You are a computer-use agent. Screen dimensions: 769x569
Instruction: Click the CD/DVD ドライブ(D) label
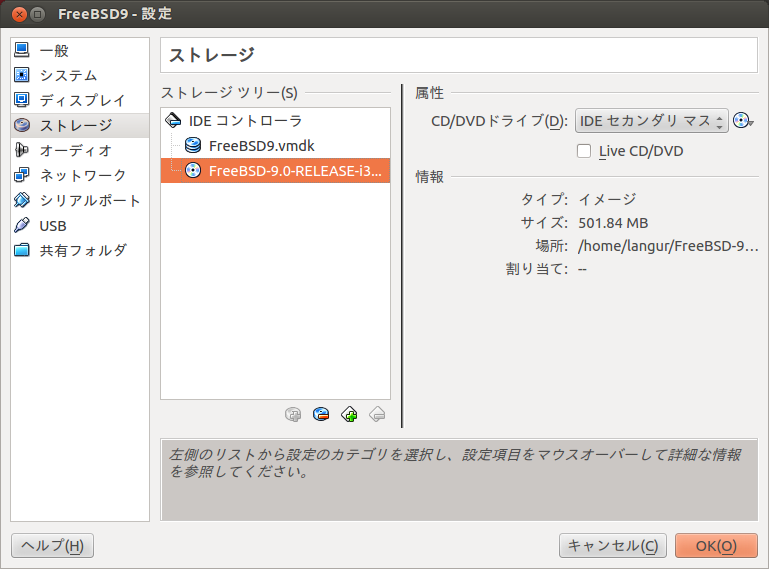click(499, 121)
